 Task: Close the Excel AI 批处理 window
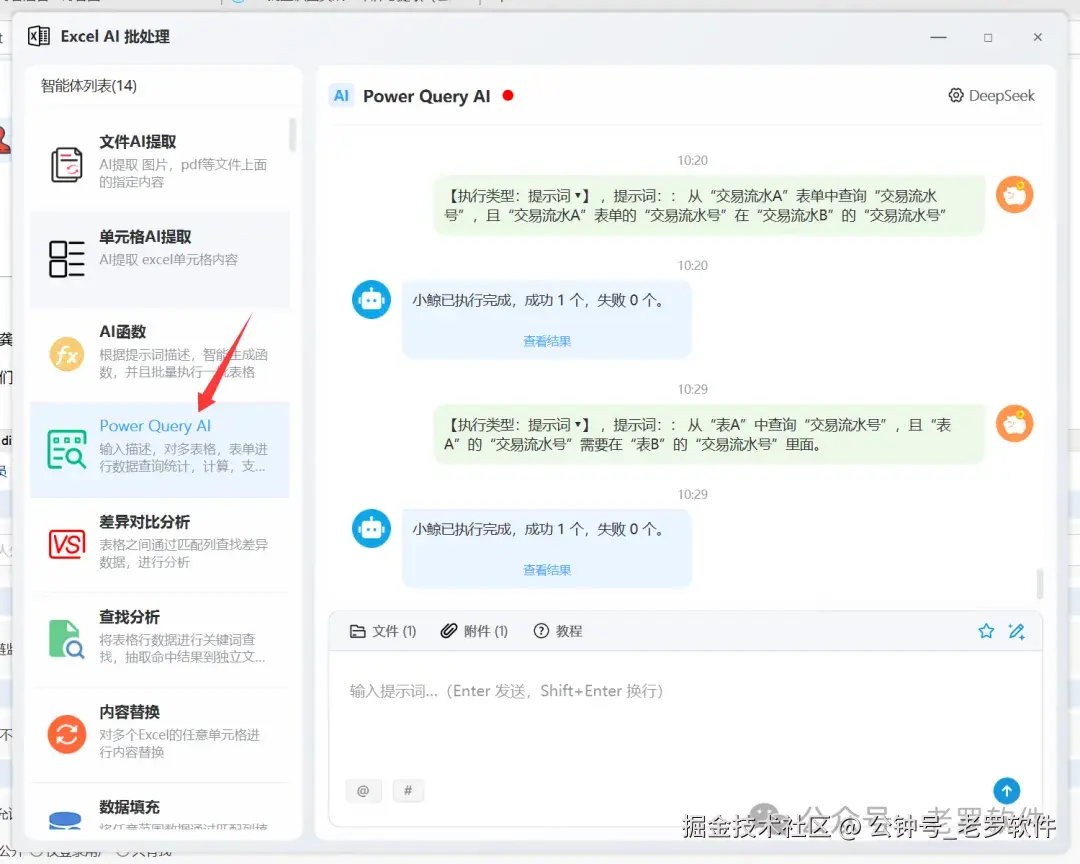1037,37
